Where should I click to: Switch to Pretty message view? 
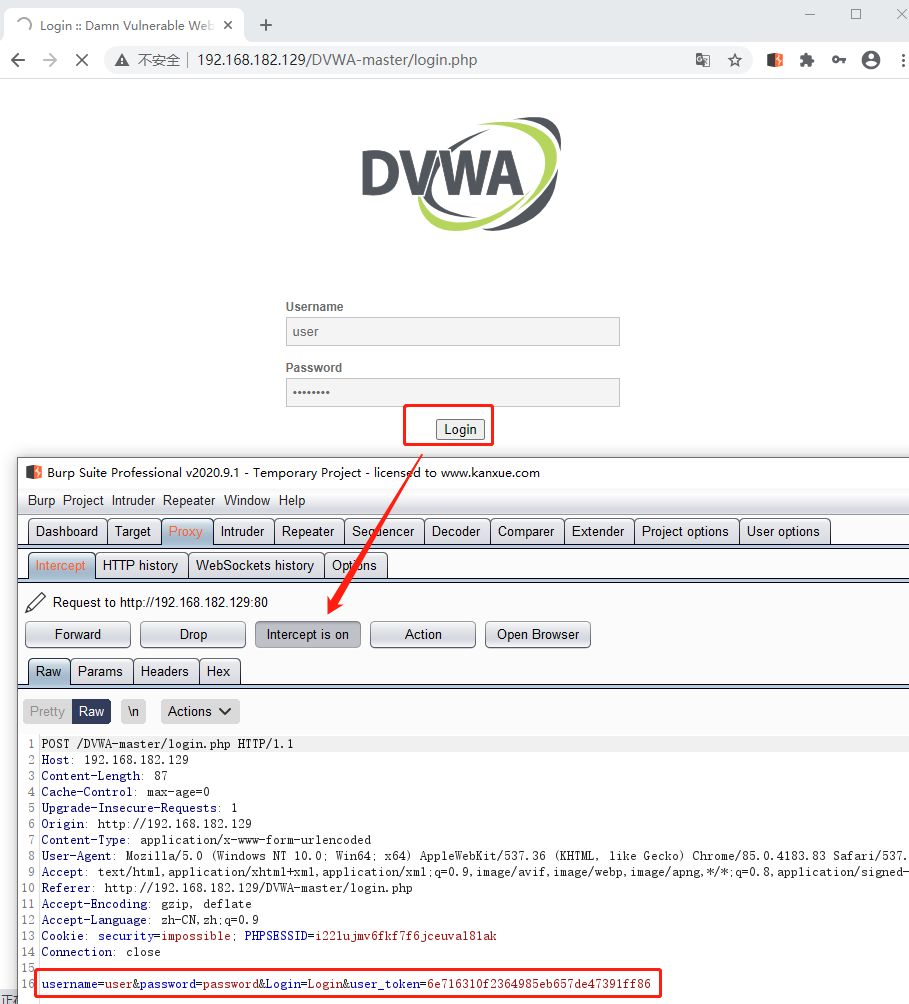pyautogui.click(x=47, y=711)
